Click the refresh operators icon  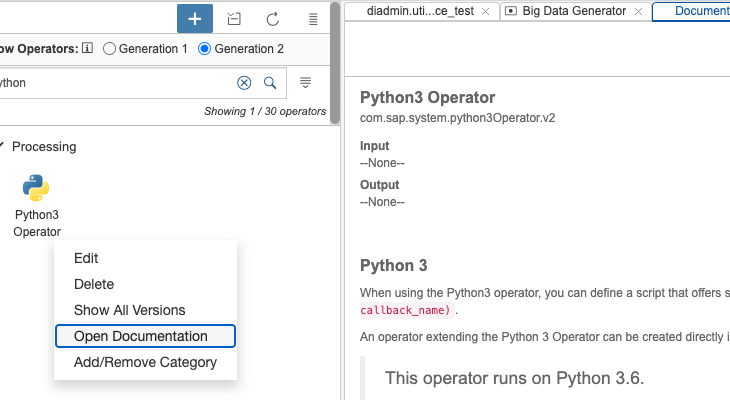pos(272,19)
